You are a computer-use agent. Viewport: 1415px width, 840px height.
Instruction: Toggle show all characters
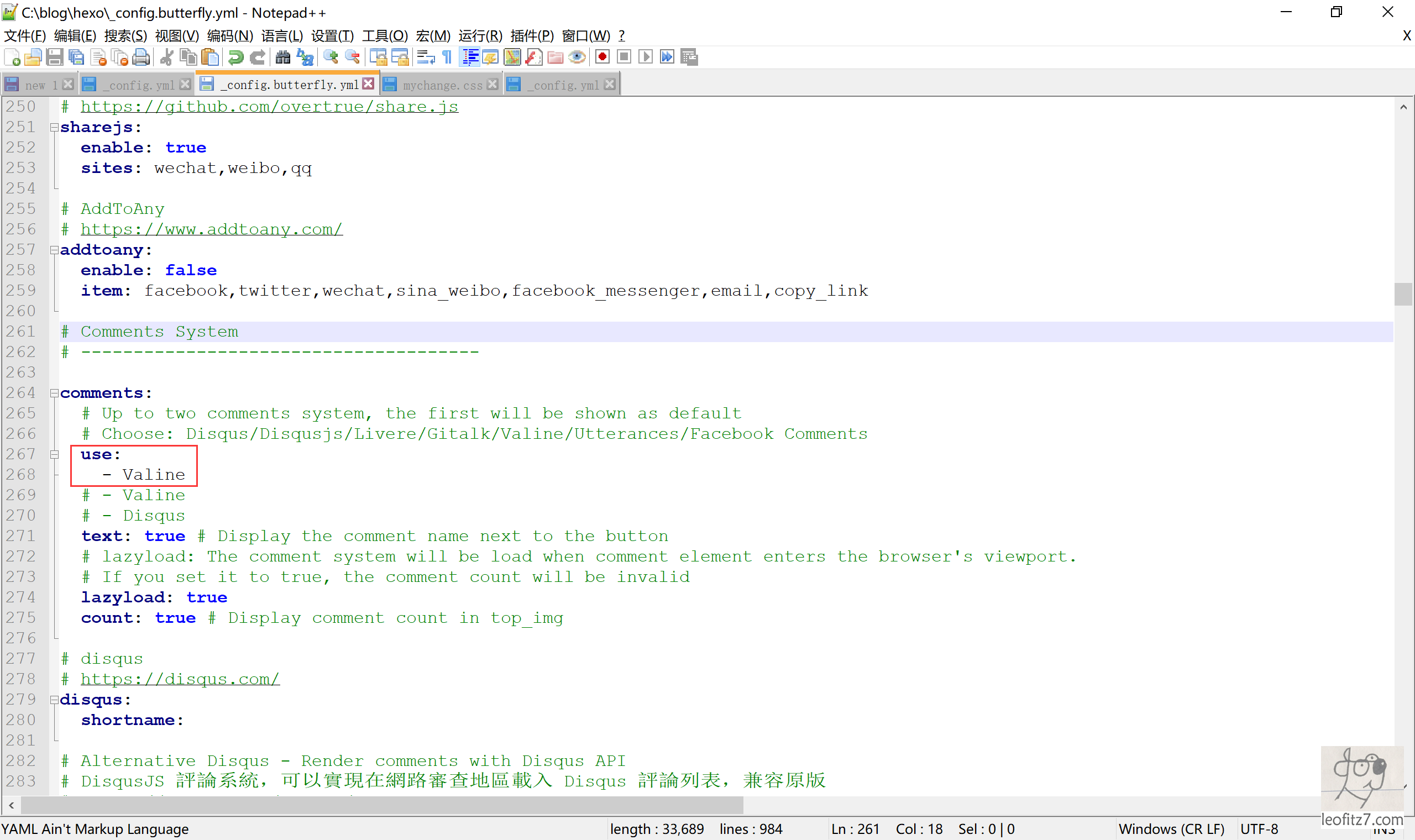point(447,56)
